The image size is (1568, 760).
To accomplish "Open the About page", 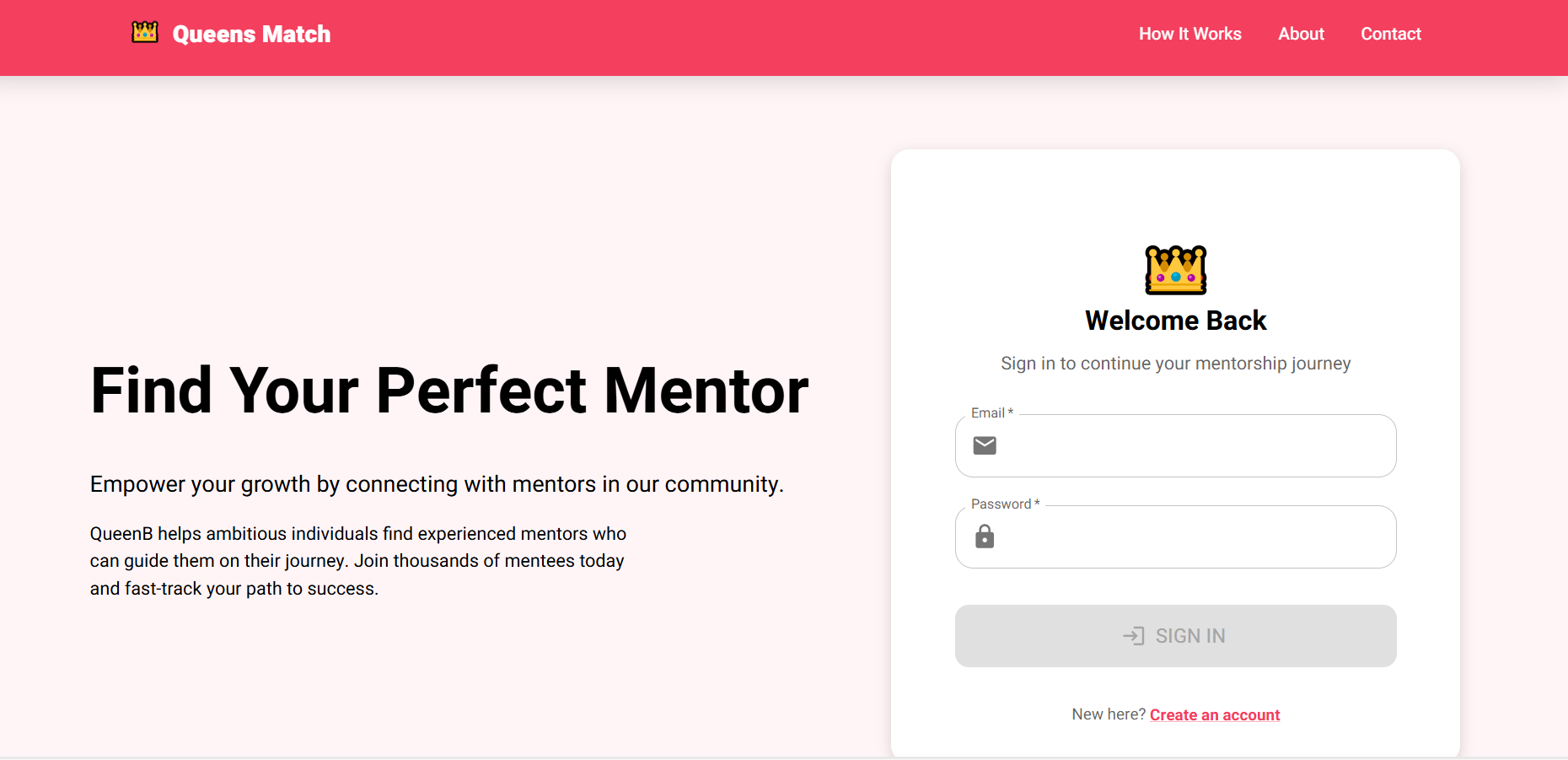I will pyautogui.click(x=1301, y=34).
